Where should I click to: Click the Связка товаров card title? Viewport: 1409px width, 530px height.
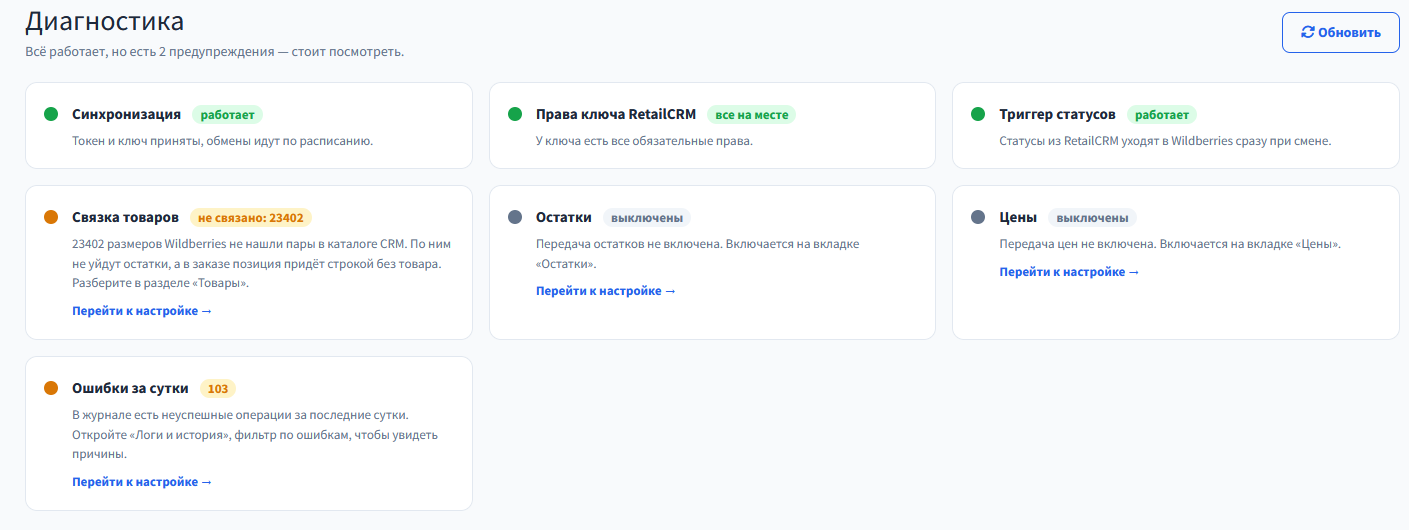point(125,217)
